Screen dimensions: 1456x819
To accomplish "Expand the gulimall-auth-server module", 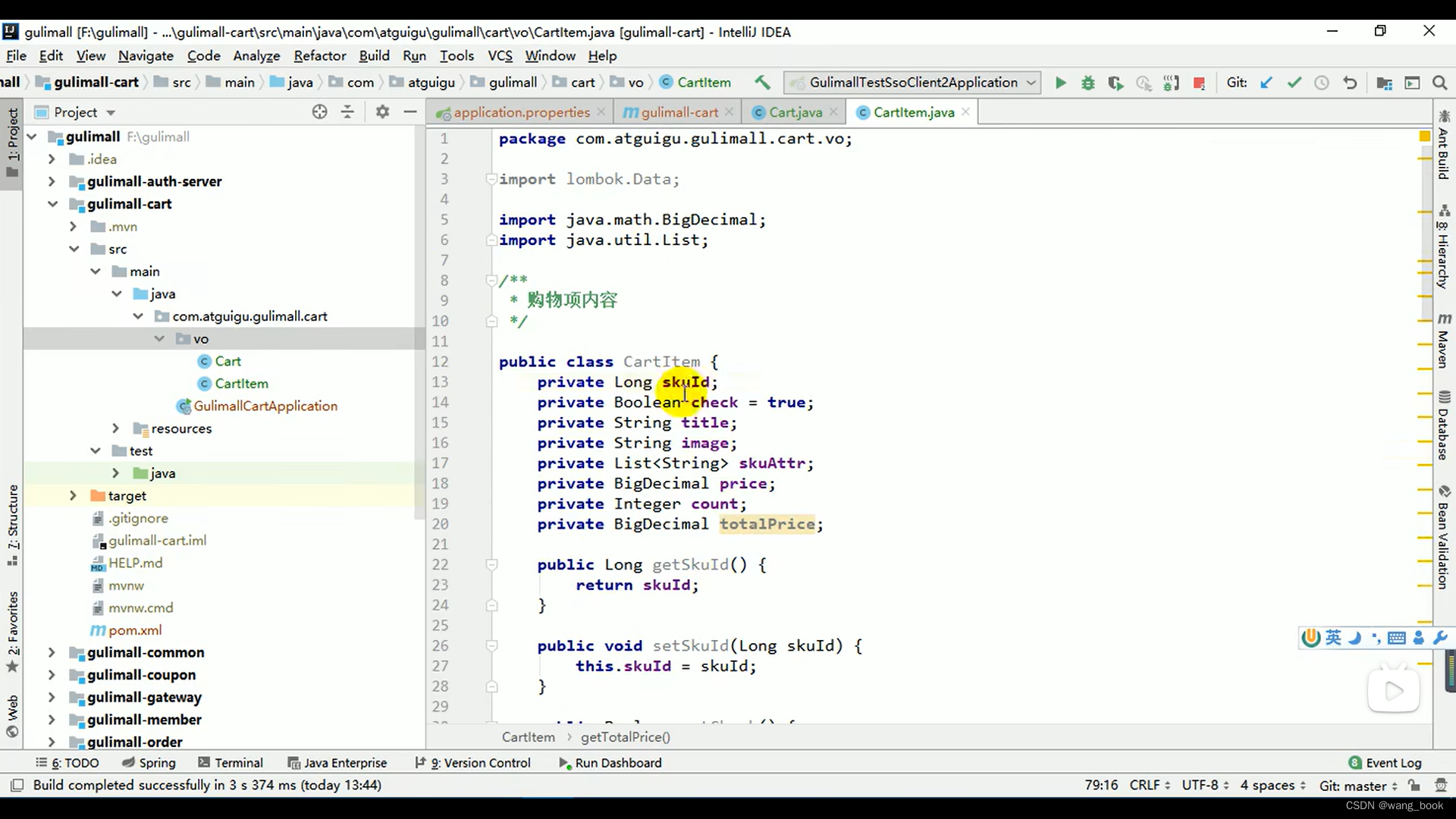I will [52, 181].
